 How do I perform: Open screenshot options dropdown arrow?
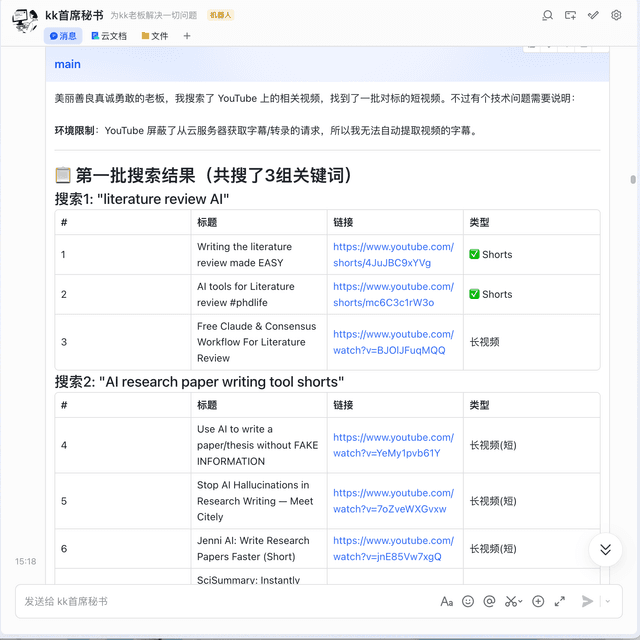(x=520, y=601)
